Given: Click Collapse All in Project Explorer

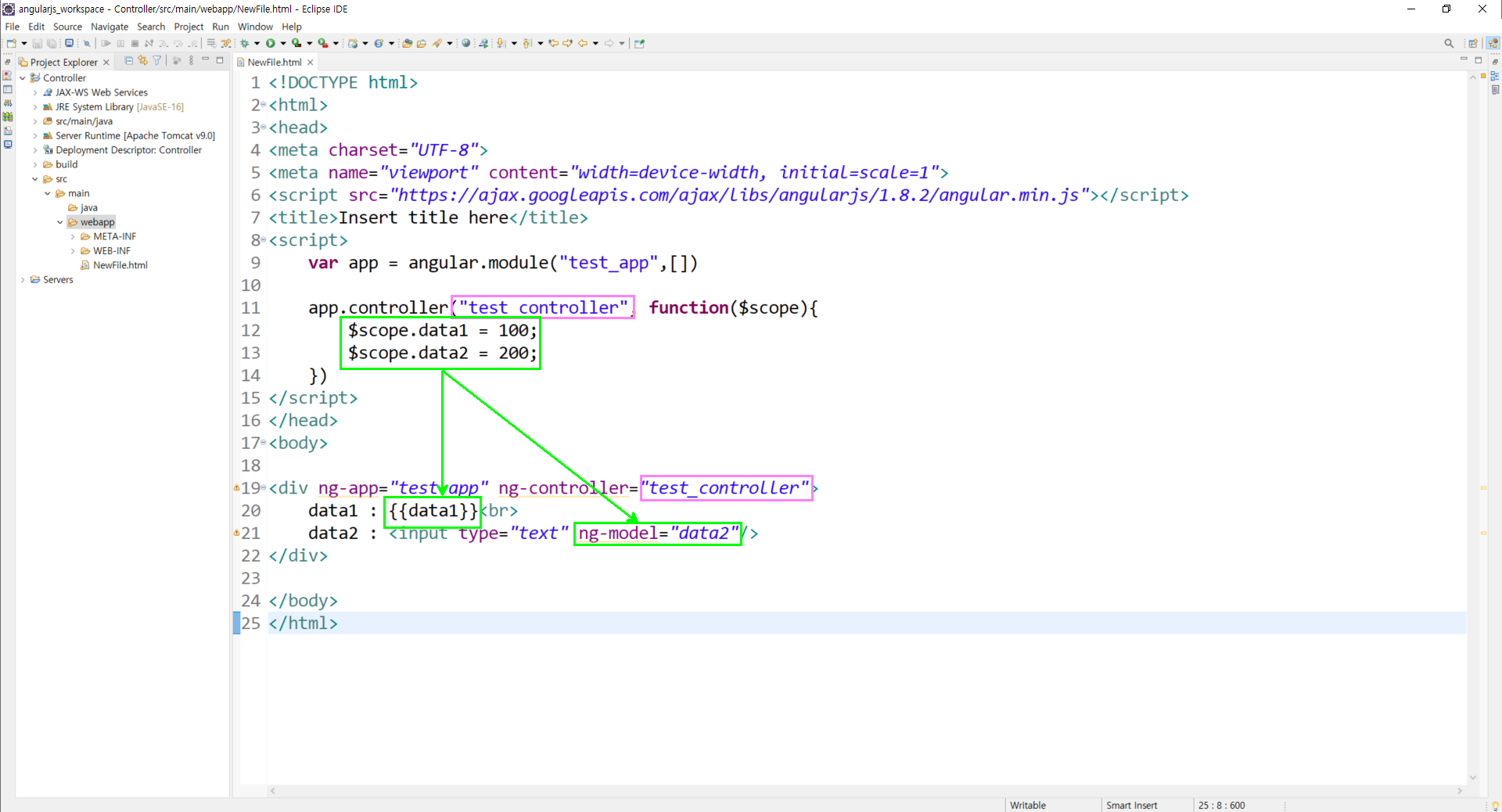Looking at the screenshot, I should coord(129,60).
